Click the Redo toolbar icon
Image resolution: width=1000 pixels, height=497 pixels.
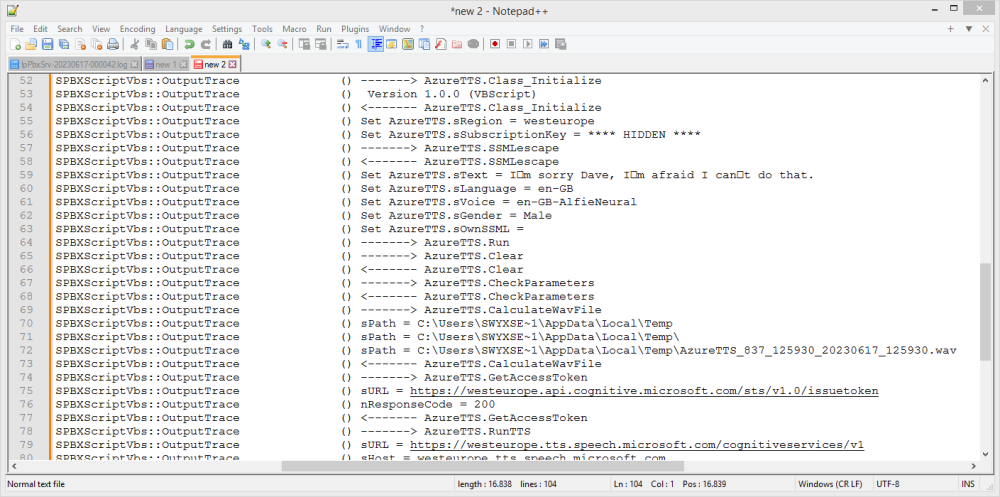206,44
